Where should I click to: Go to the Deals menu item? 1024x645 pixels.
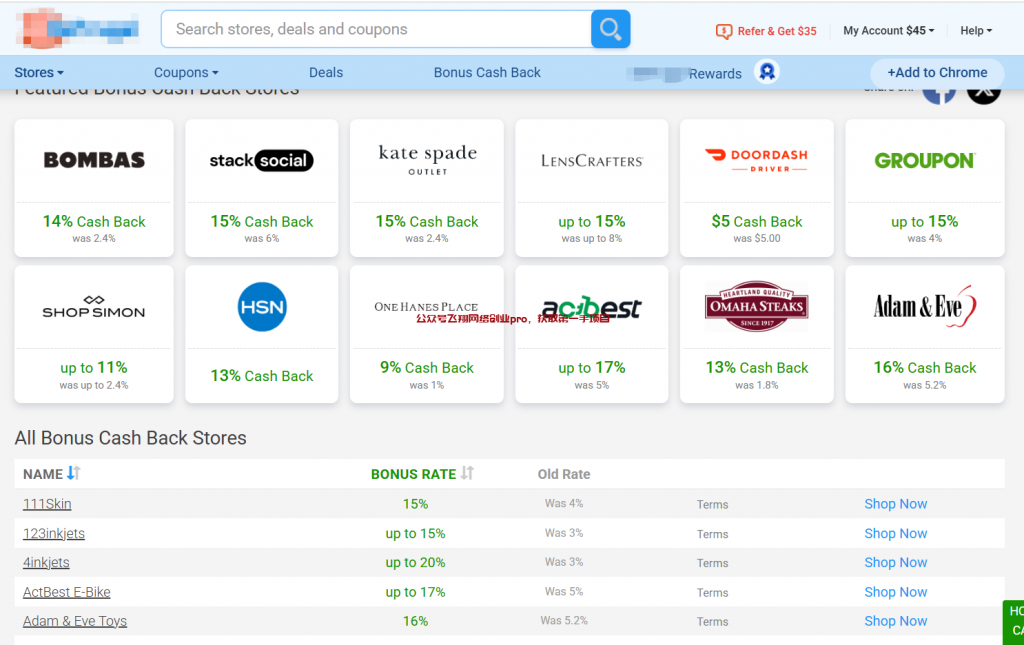click(x=326, y=73)
